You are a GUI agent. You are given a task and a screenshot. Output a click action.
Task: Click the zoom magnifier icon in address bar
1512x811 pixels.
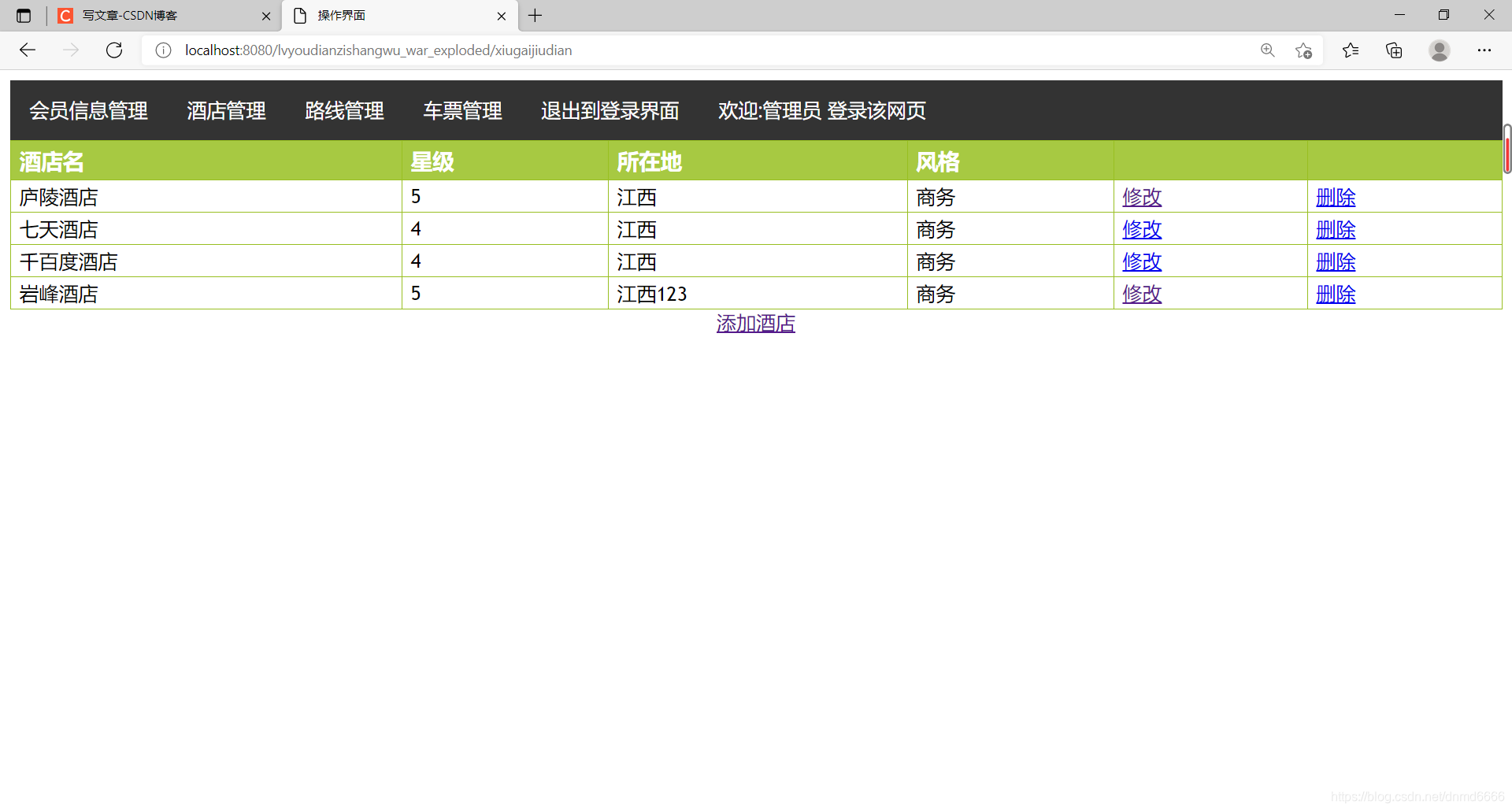coord(1268,50)
